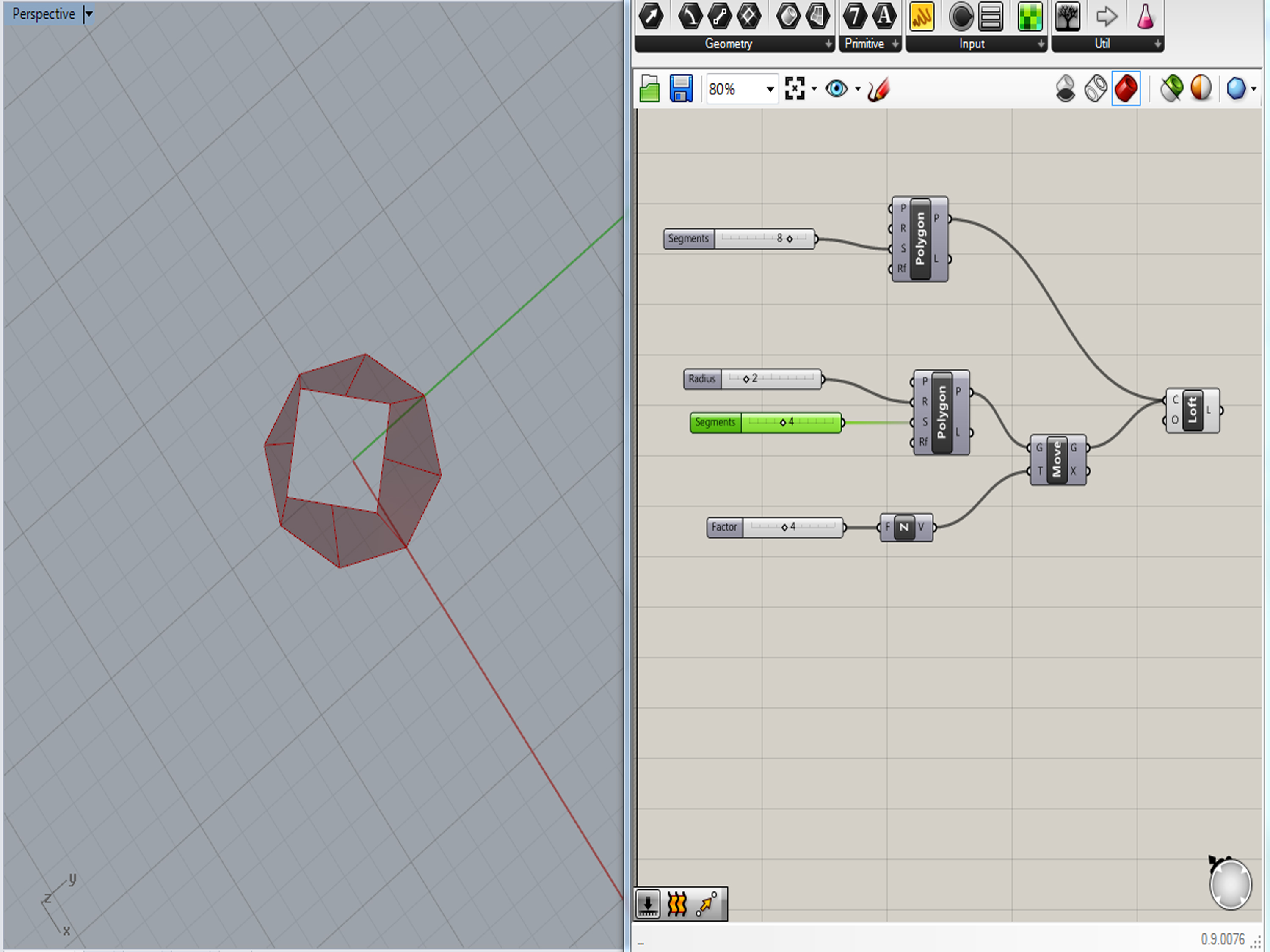The width and height of the screenshot is (1270, 952).
Task: Expand the Primitive panel group
Action: pos(895,44)
